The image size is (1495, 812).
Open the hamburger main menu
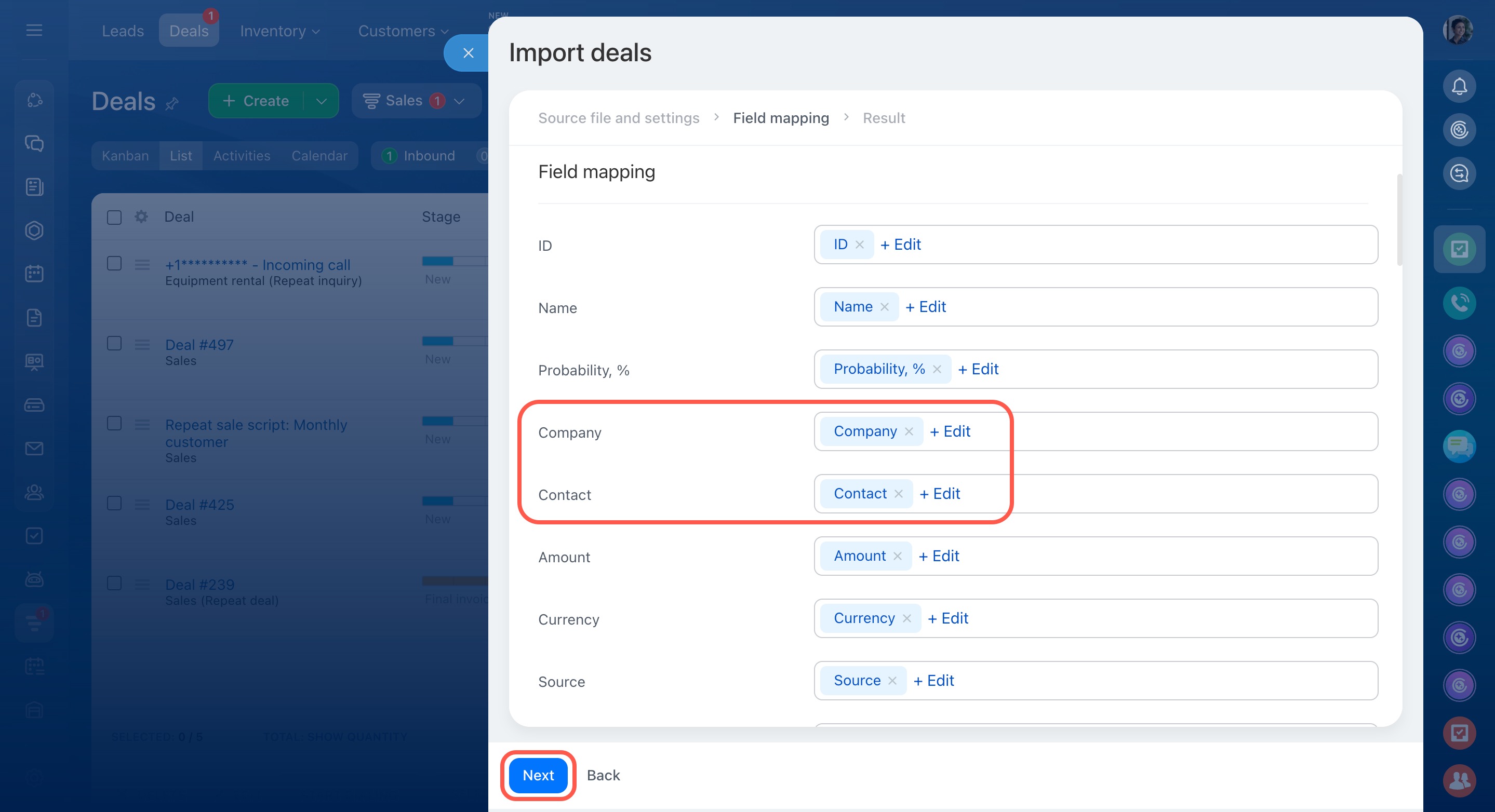click(34, 30)
